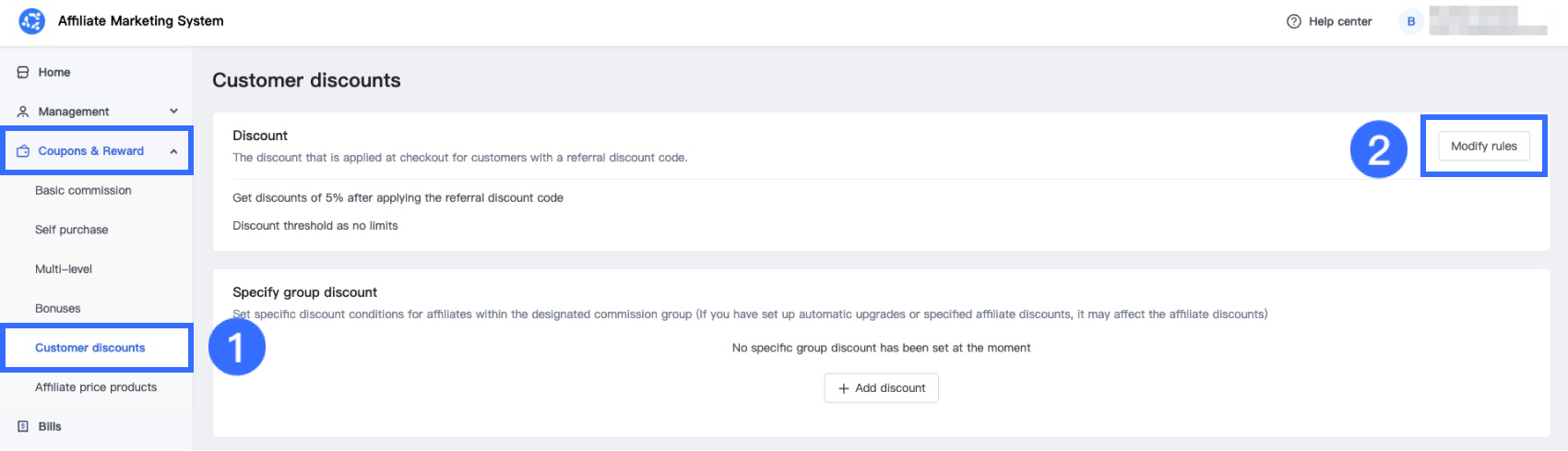Open the Basic commission menu item

pos(83,190)
